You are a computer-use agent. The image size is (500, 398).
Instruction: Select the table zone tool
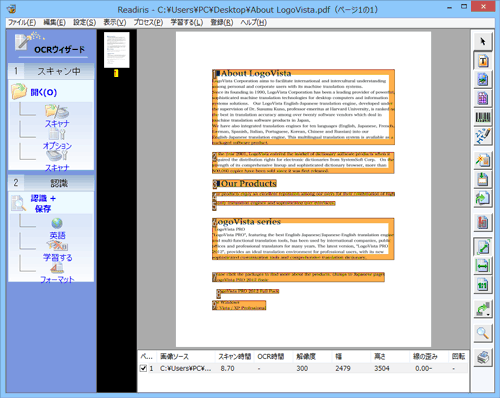[483, 99]
